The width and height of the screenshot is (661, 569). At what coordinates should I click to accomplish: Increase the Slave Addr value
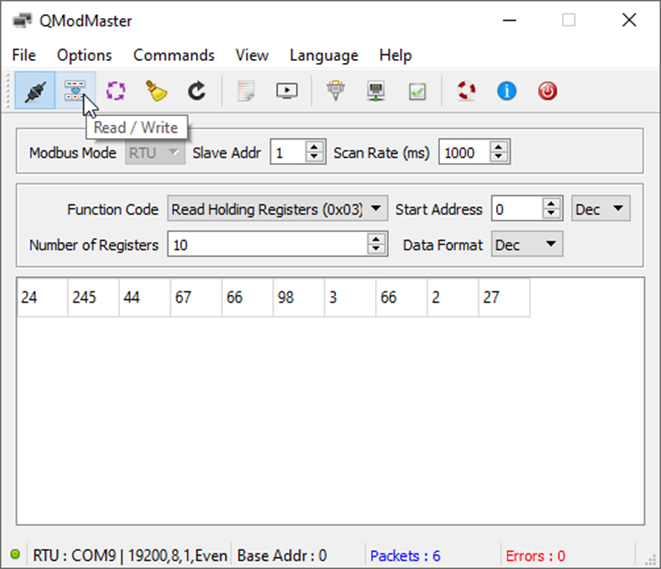click(314, 147)
